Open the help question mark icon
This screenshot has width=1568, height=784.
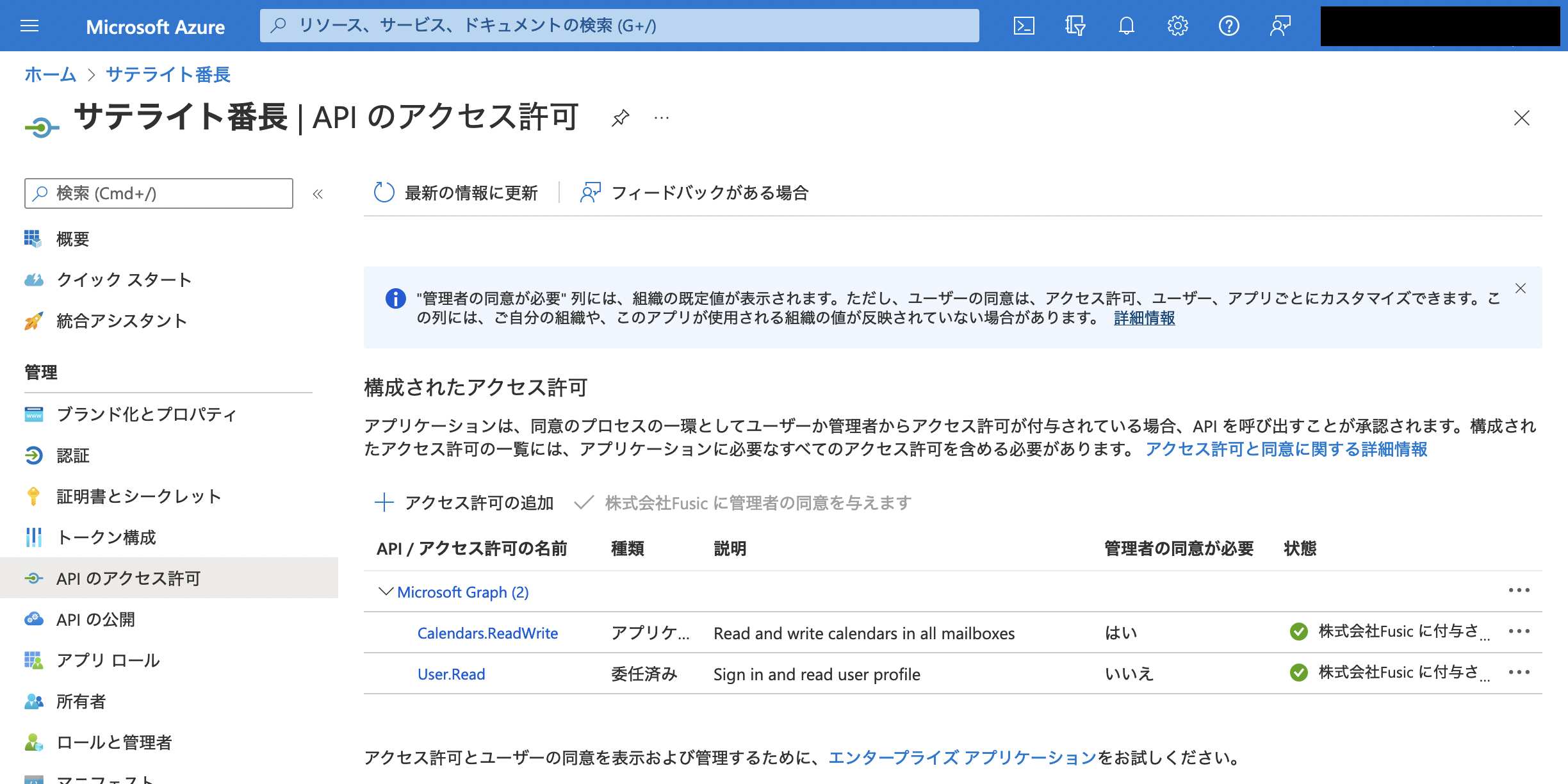point(1229,26)
